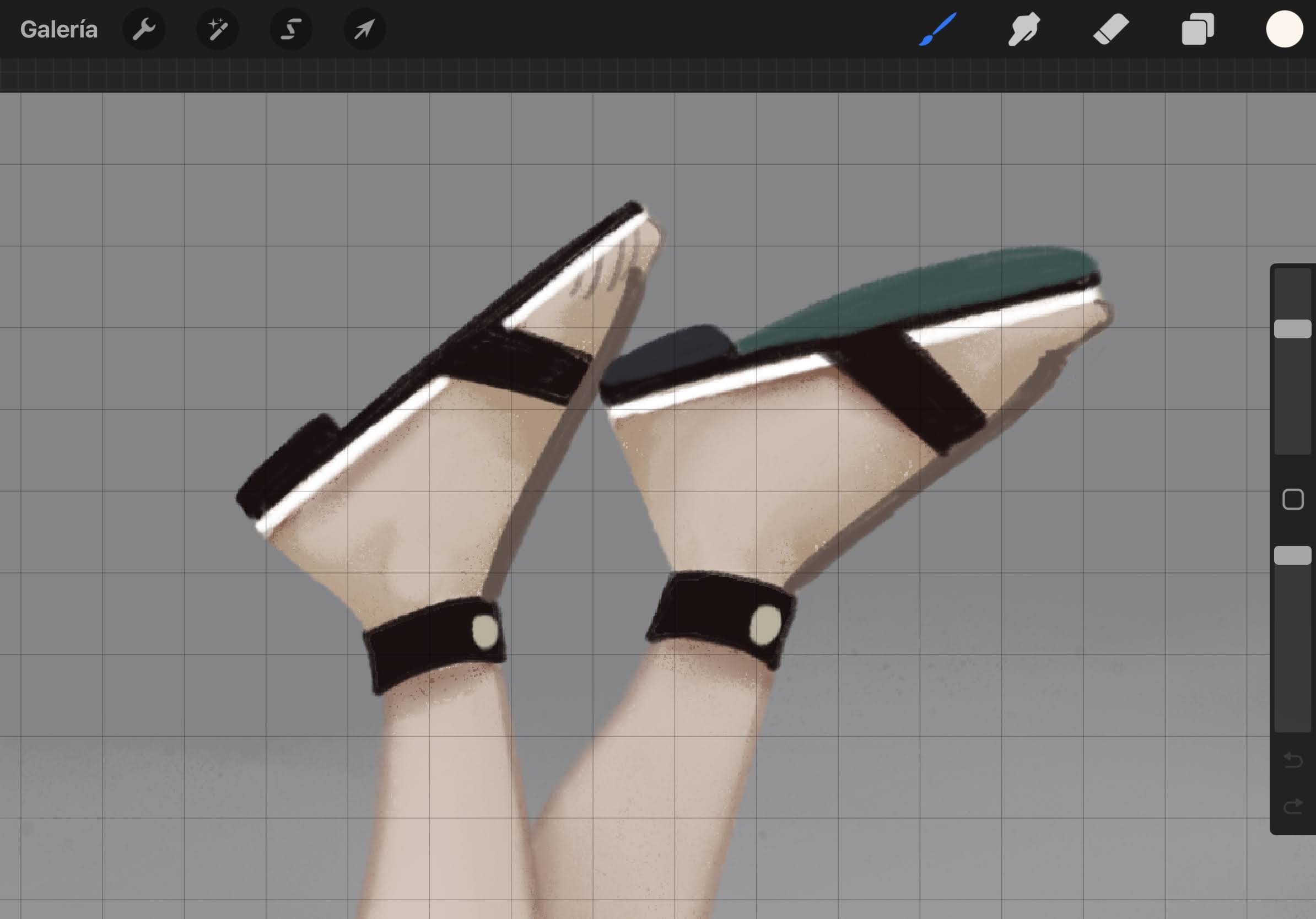
Task: Select the Brush tool
Action: [x=938, y=29]
